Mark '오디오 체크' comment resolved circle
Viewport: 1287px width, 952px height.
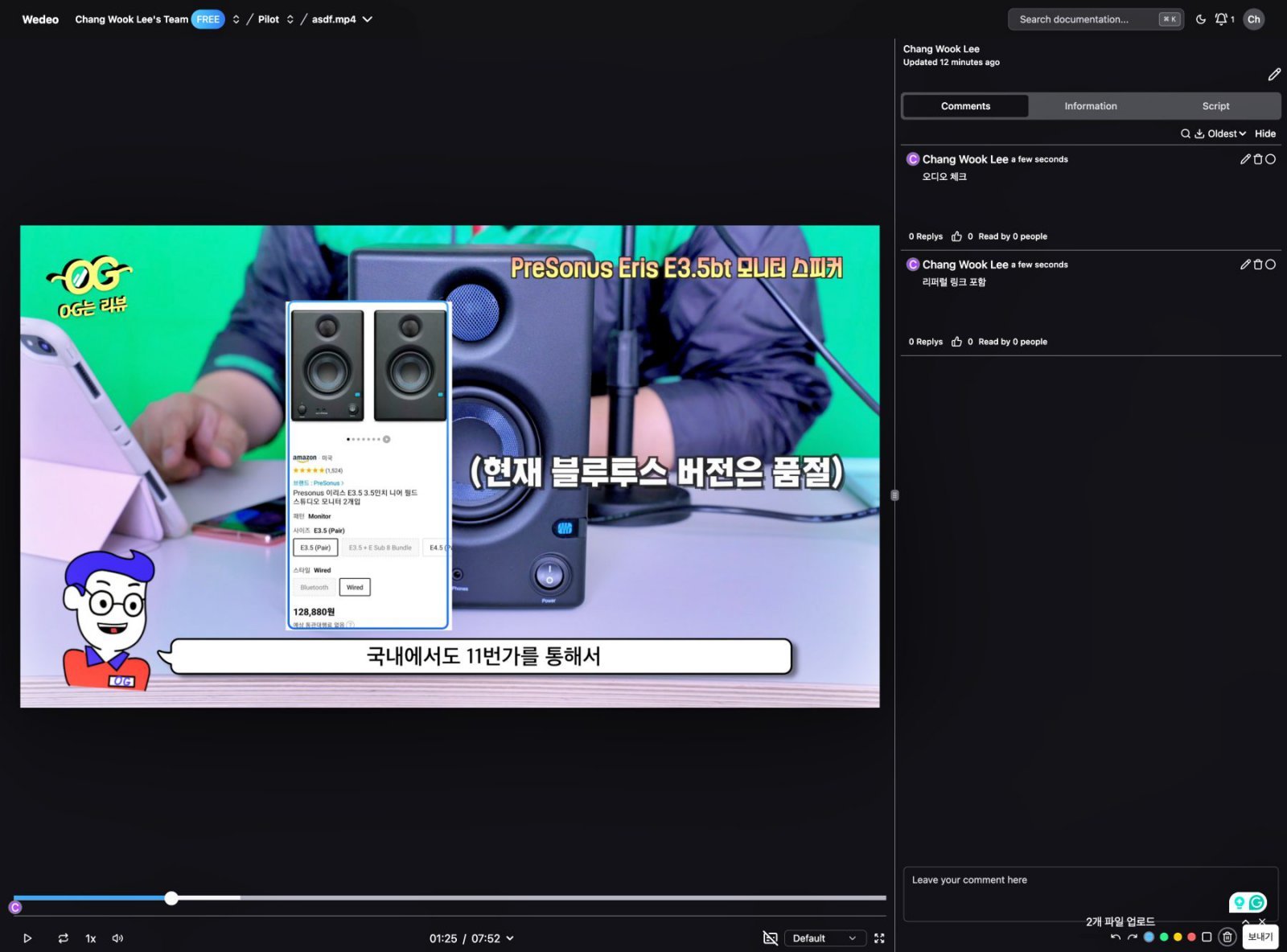click(x=1271, y=159)
